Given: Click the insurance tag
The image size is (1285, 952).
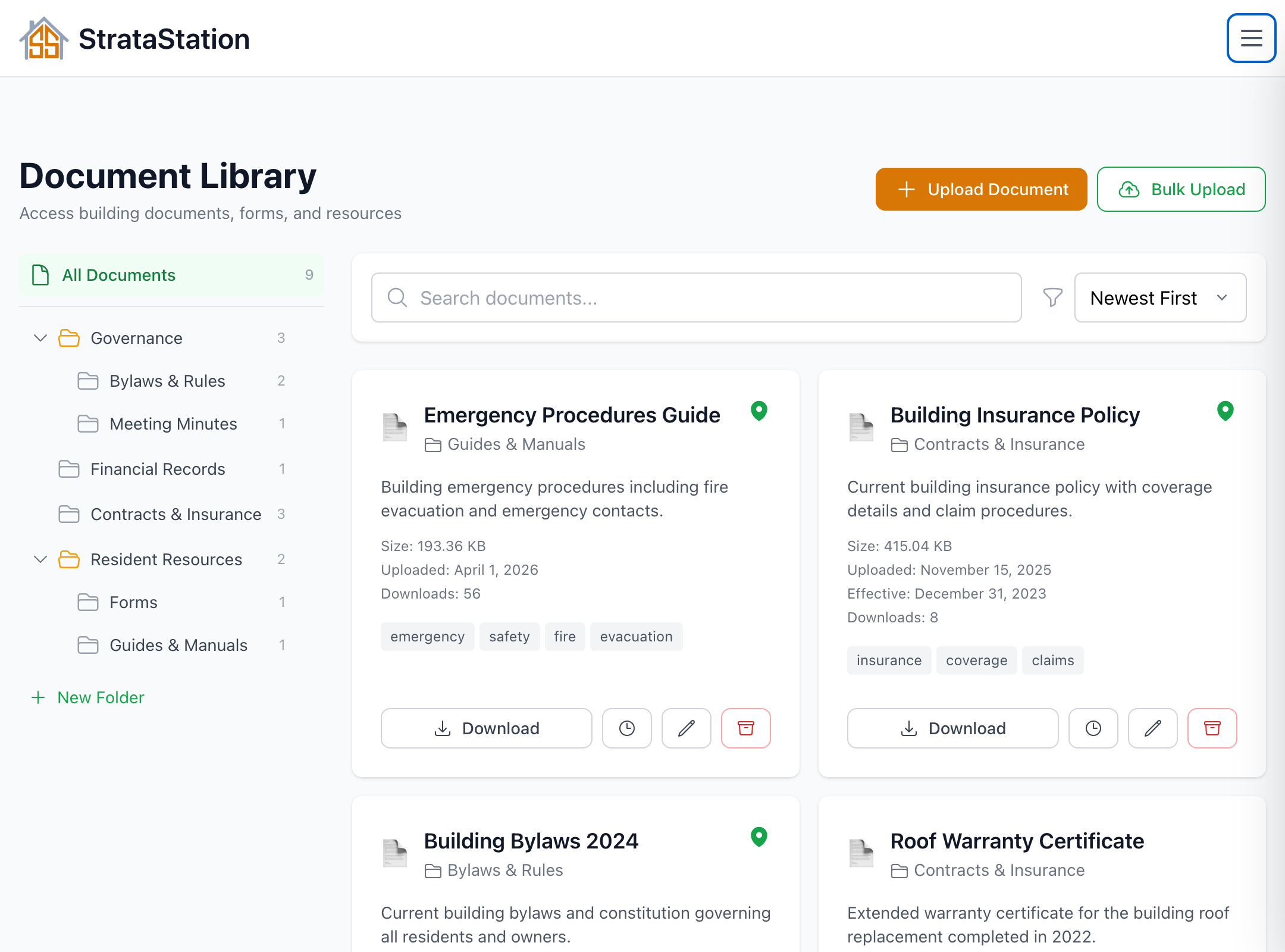Looking at the screenshot, I should [889, 660].
